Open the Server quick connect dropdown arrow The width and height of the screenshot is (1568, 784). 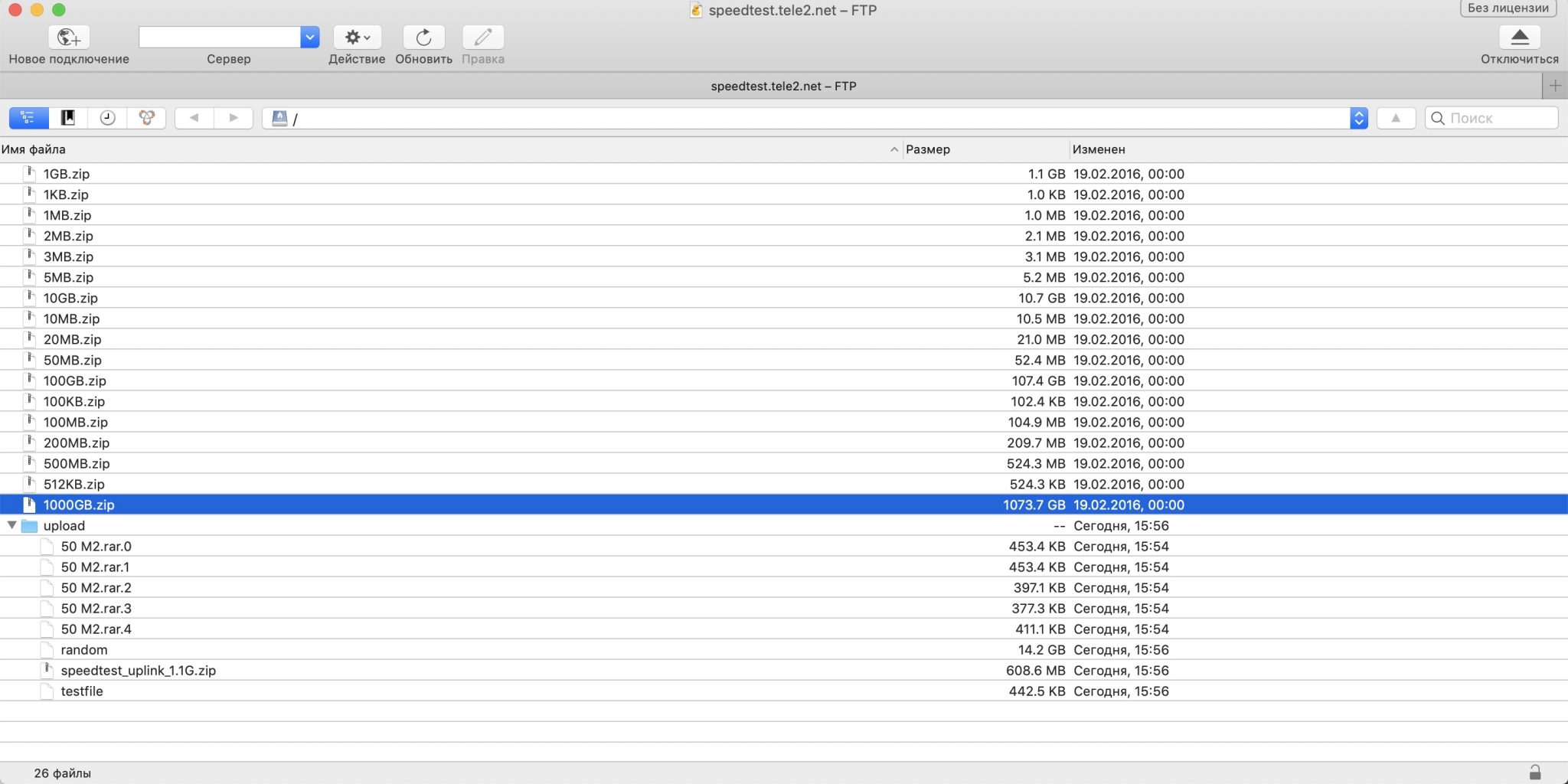[309, 37]
